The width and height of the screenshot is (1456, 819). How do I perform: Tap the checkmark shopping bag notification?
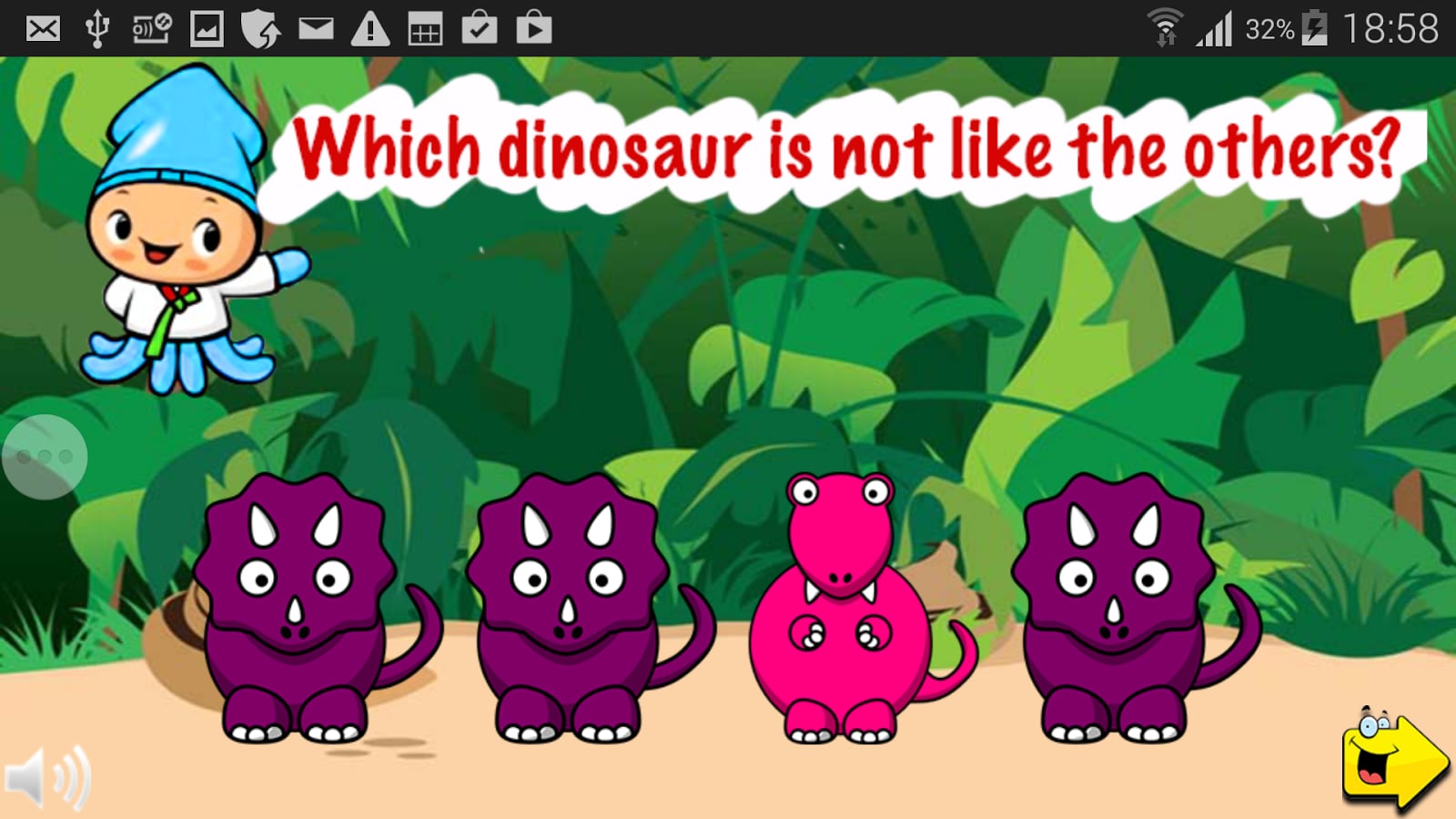pyautogui.click(x=480, y=28)
